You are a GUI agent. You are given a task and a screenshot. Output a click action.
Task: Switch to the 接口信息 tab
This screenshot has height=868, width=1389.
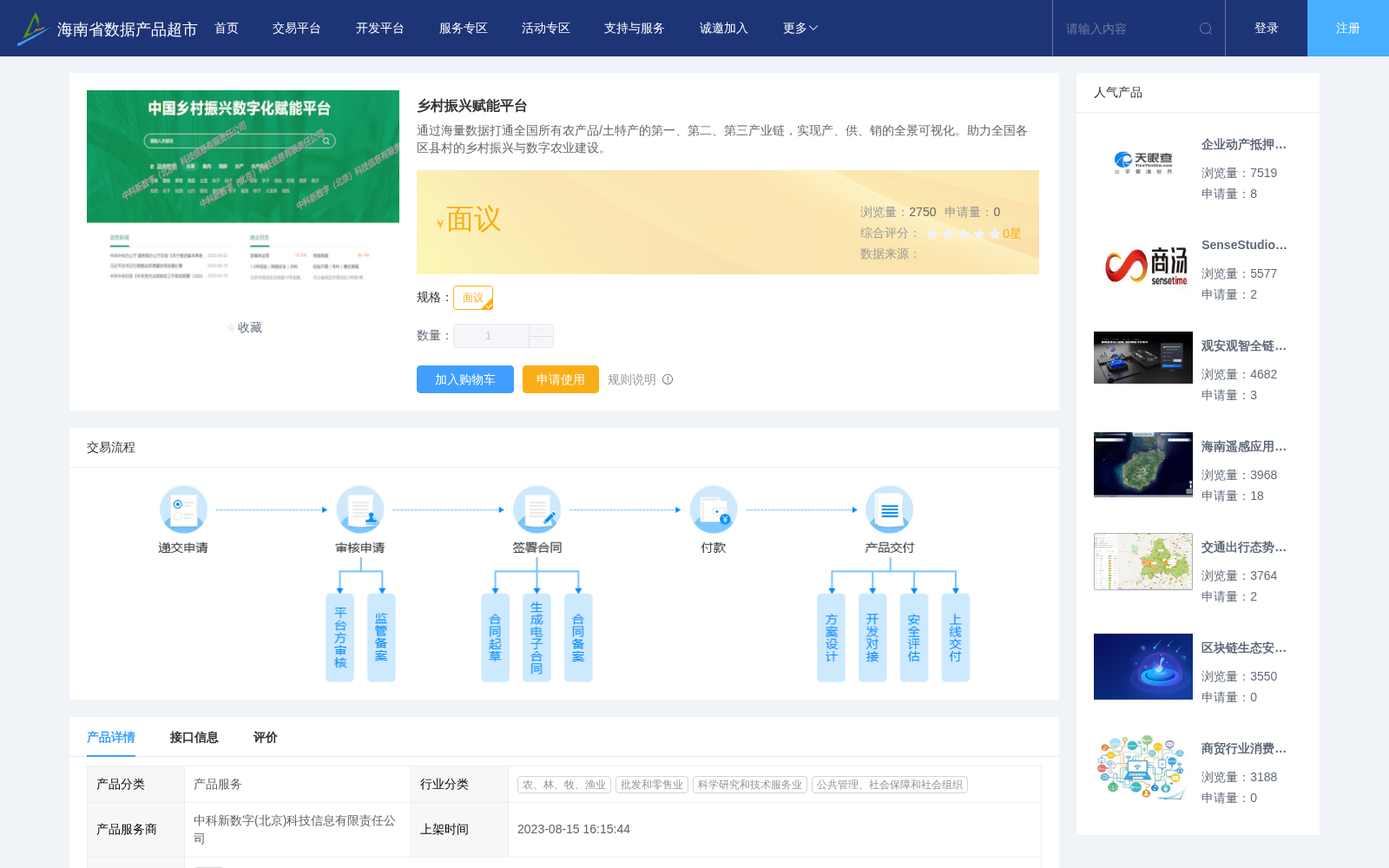[194, 737]
